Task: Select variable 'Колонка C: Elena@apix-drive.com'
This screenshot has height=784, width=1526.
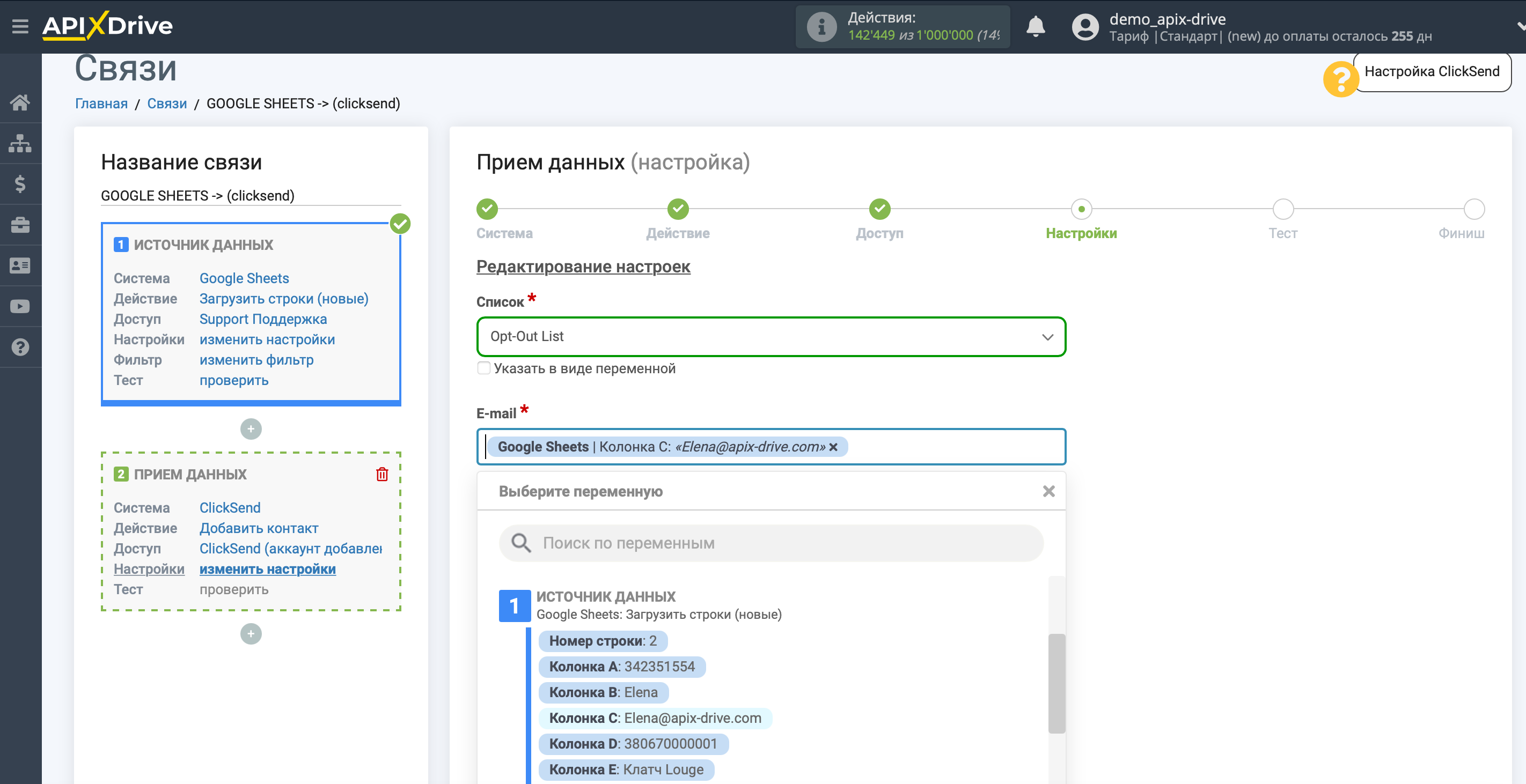Action: point(655,718)
